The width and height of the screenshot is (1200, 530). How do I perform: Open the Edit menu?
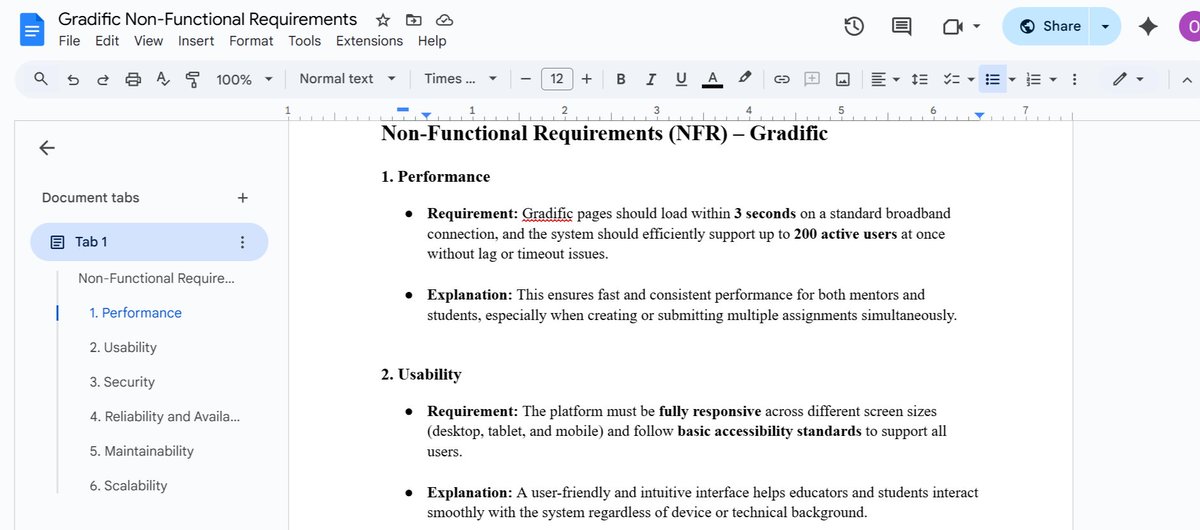(x=107, y=41)
